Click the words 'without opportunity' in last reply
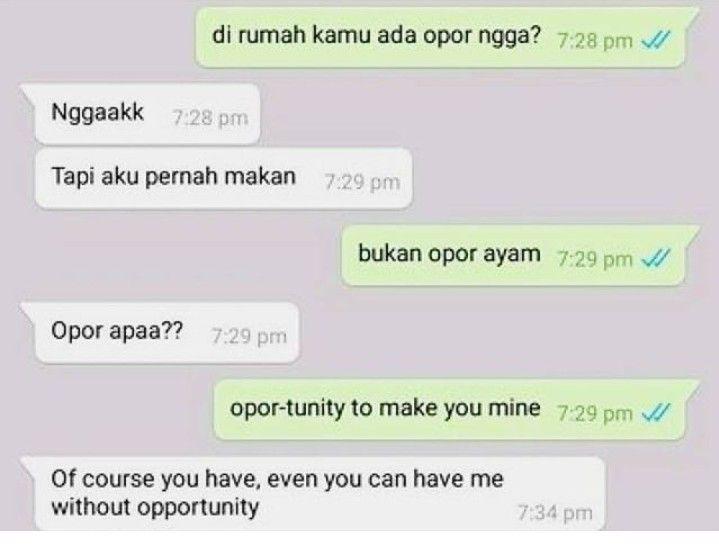Image resolution: width=719 pixels, height=547 pixels. coord(155,507)
